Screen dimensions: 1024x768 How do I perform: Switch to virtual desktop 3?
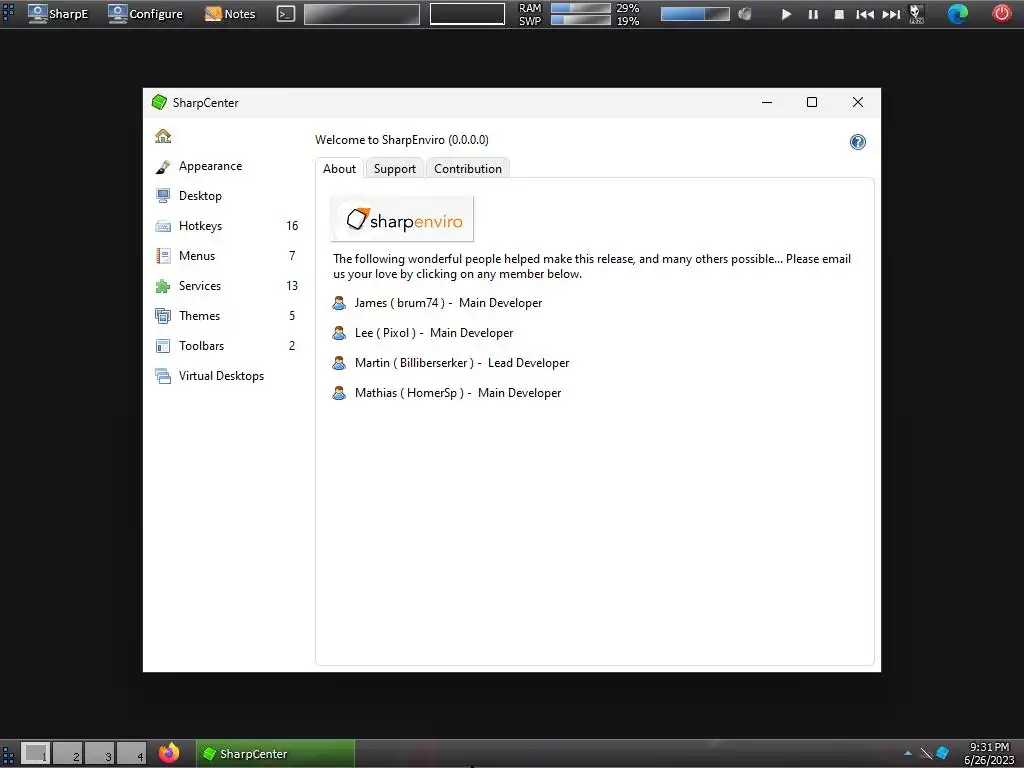99,754
